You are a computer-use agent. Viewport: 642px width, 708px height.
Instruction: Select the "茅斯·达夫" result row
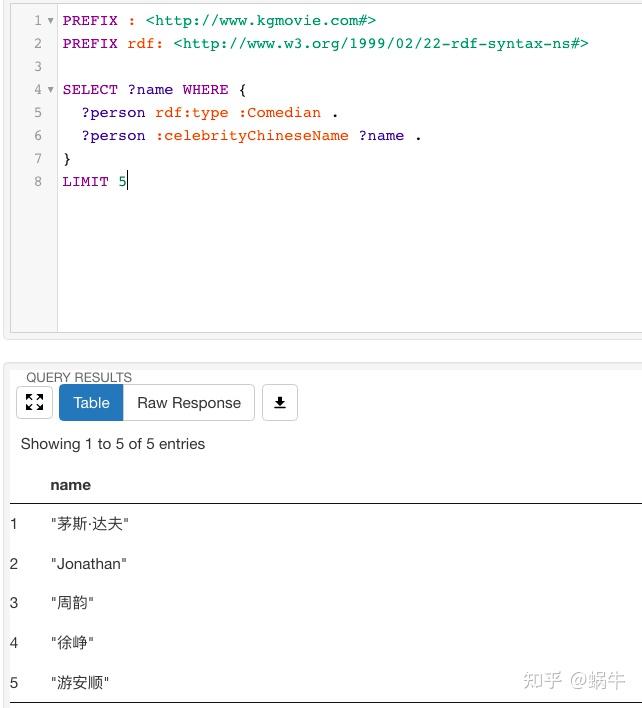click(90, 524)
